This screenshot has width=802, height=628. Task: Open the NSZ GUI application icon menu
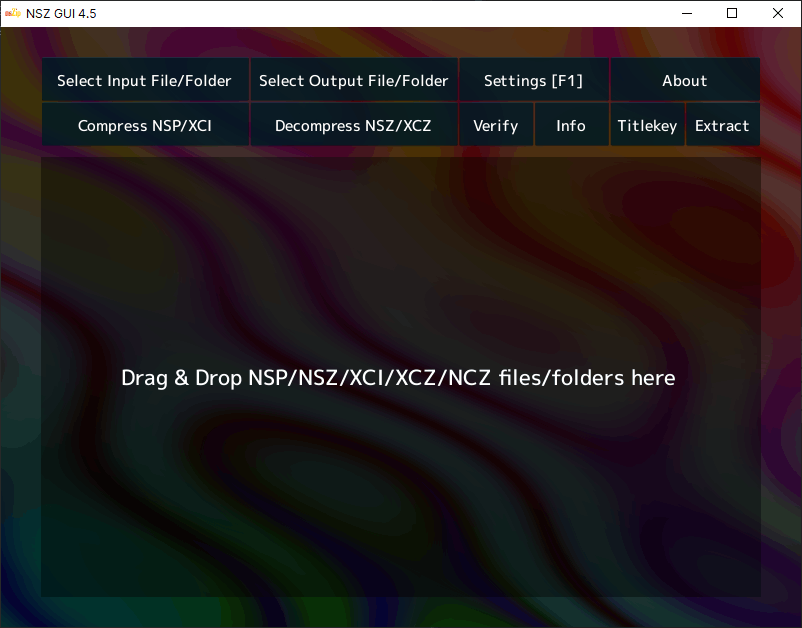(x=12, y=13)
